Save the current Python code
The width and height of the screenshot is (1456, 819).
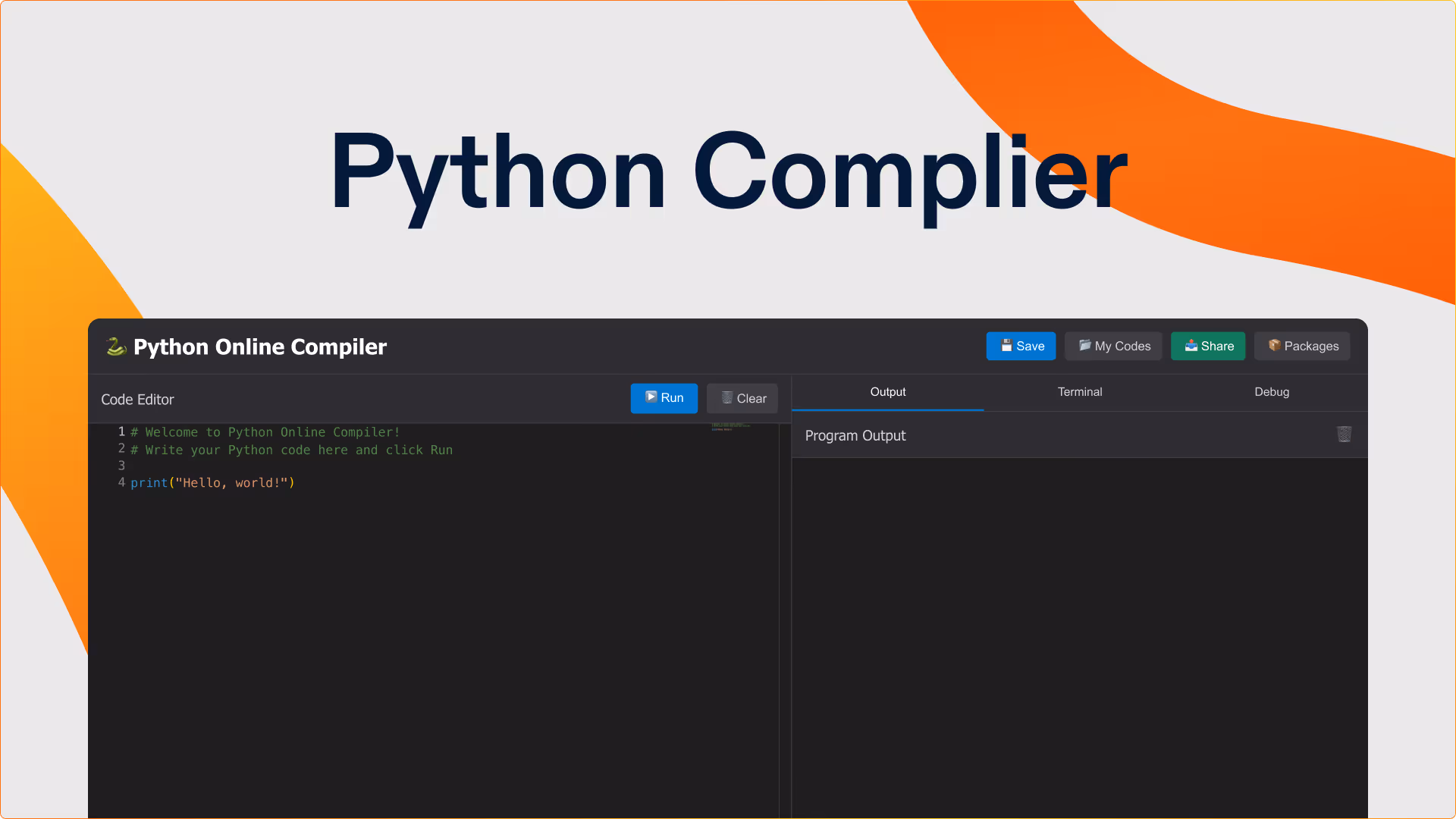[1021, 346]
